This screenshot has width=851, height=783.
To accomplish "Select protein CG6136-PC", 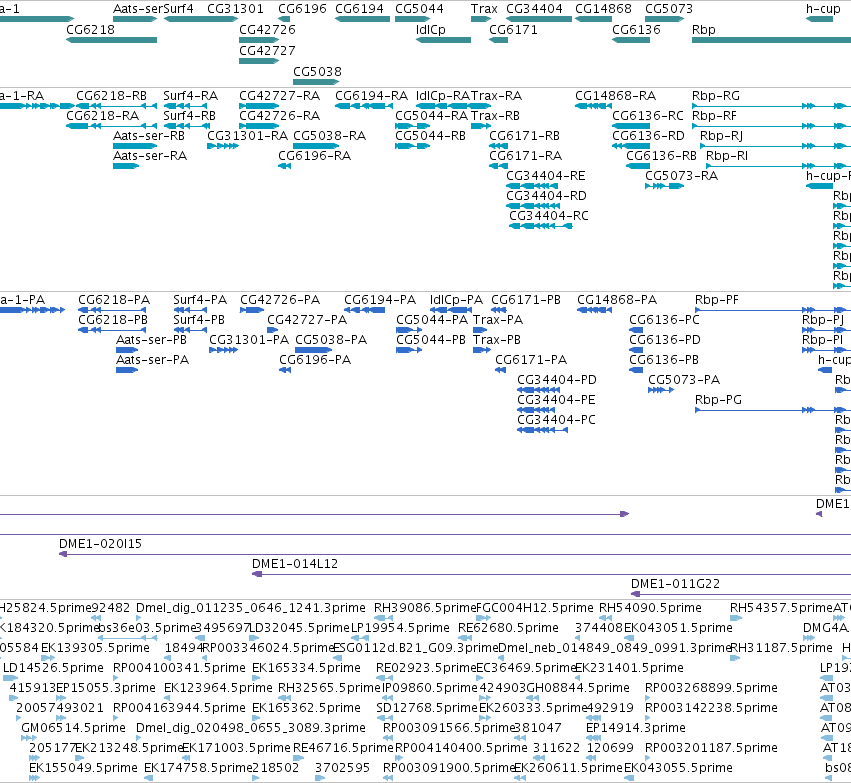I will click(664, 320).
